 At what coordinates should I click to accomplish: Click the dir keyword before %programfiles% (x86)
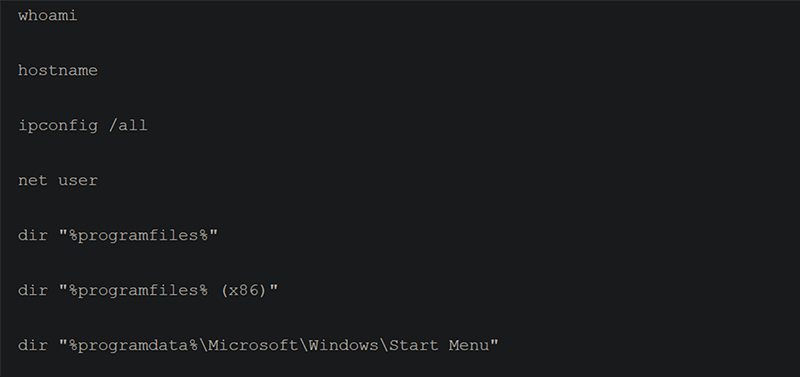coord(33,290)
